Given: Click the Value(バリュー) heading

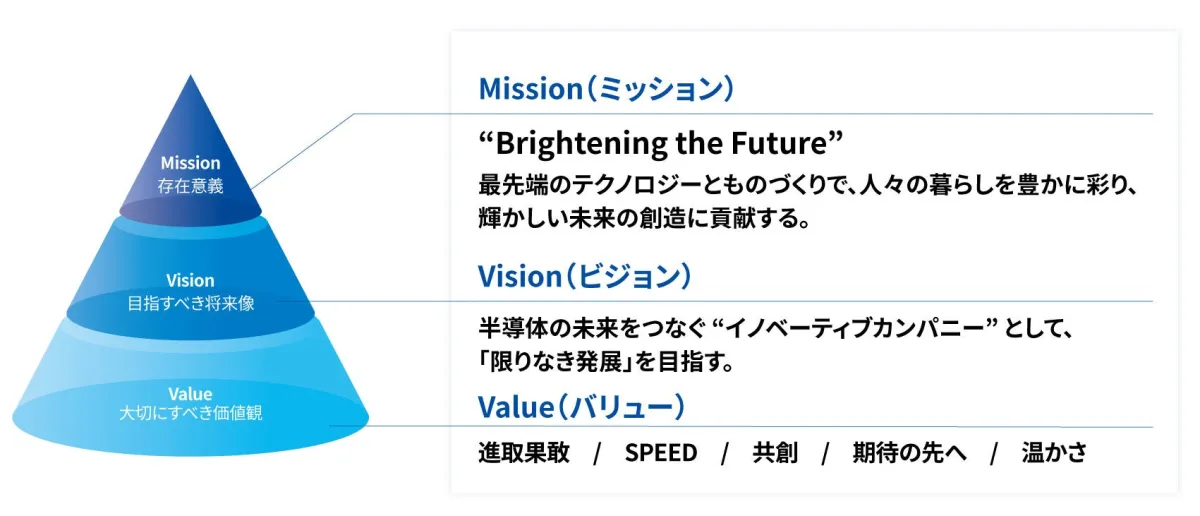Looking at the screenshot, I should coord(581,407).
